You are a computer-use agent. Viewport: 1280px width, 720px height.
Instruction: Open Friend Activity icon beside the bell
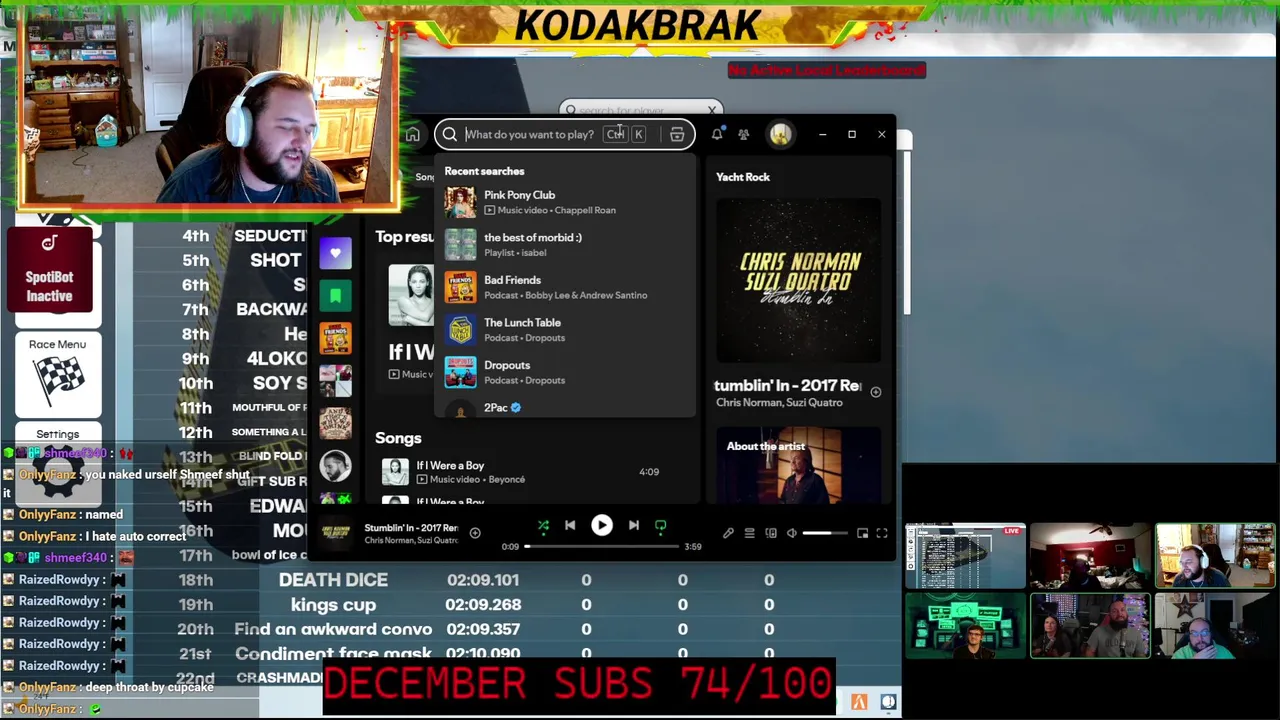point(743,134)
